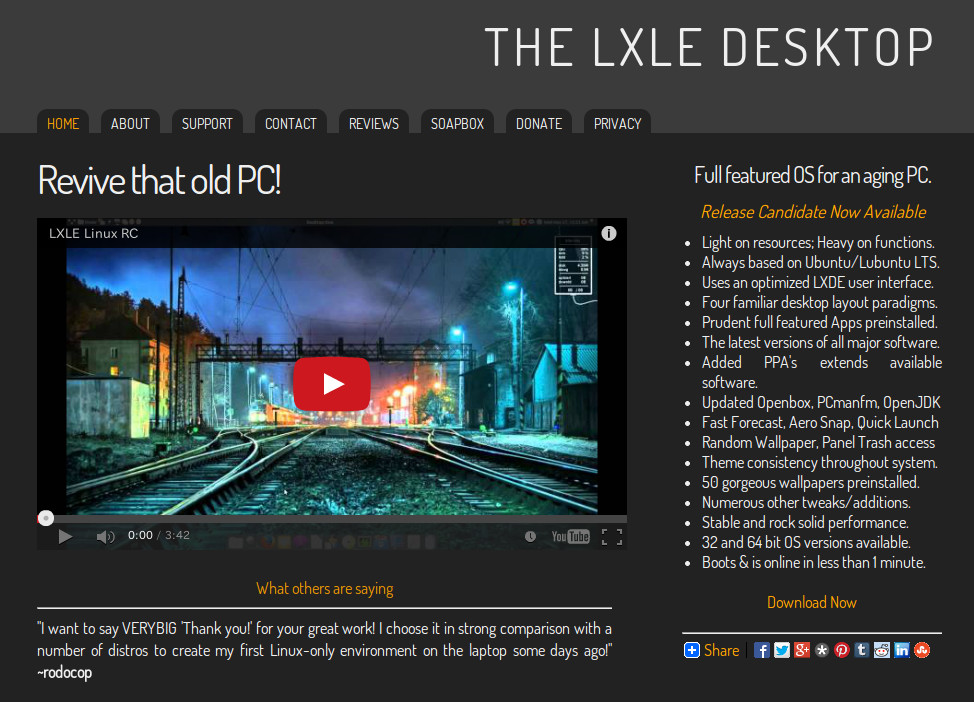This screenshot has width=974, height=702.
Task: Start the video with the red play button
Action: pyautogui.click(x=332, y=384)
